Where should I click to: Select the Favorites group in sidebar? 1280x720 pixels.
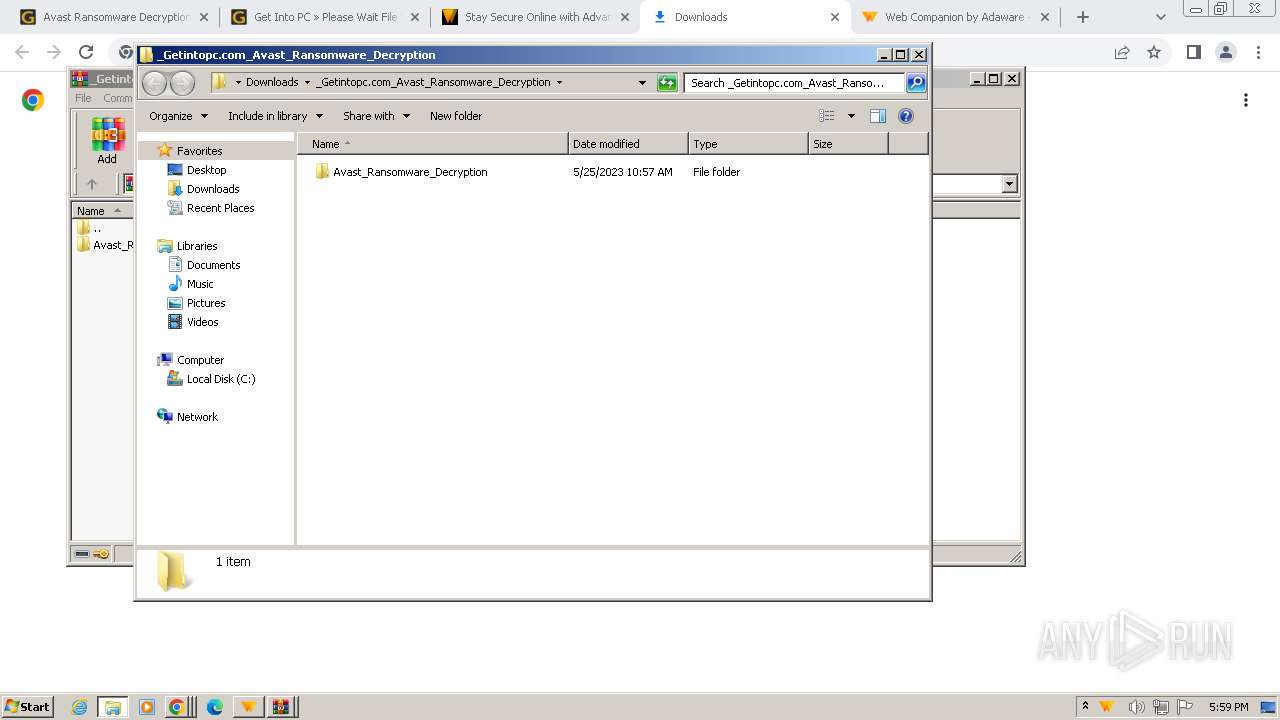(199, 151)
